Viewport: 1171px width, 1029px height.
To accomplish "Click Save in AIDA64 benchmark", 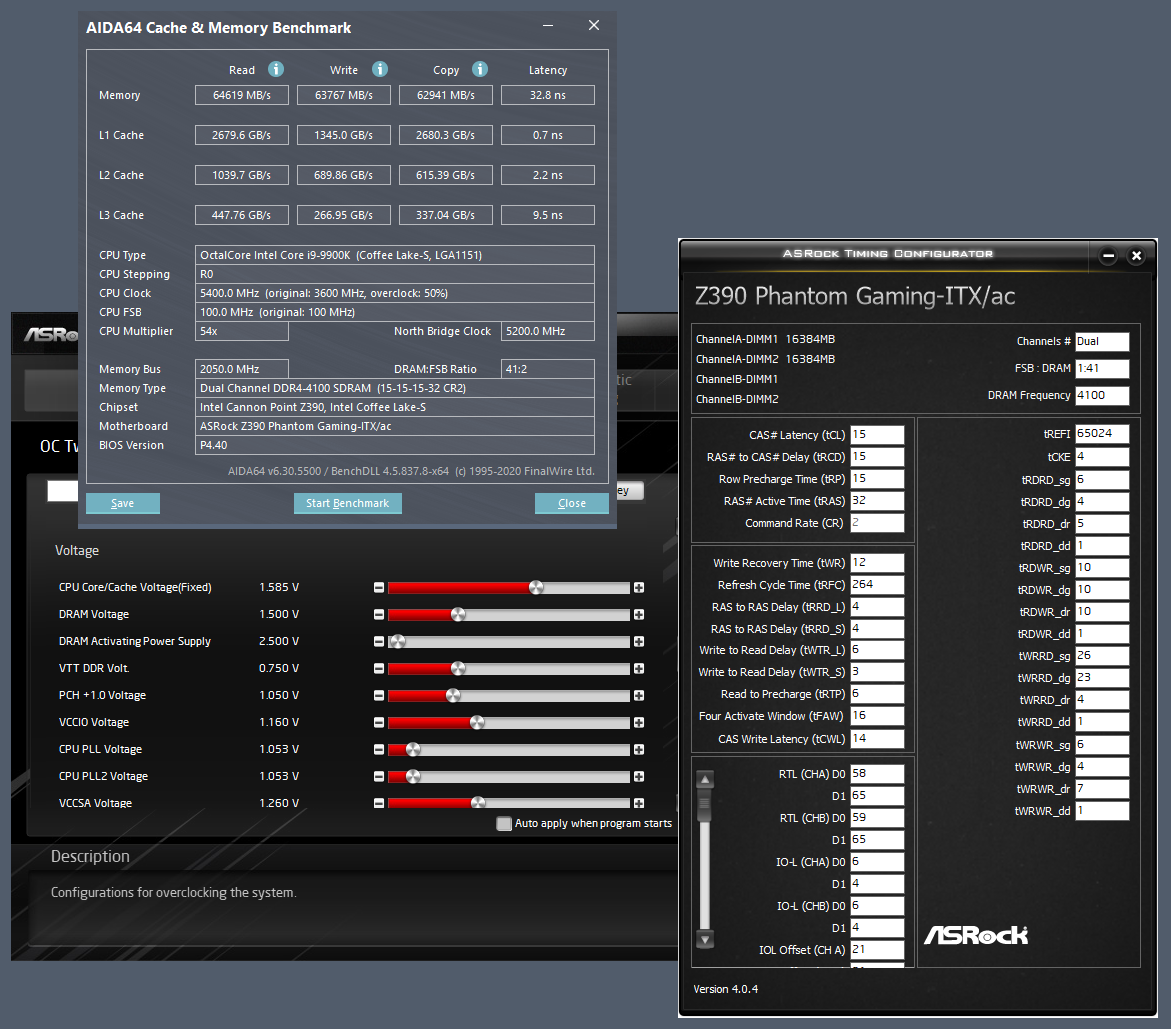I will [x=122, y=503].
